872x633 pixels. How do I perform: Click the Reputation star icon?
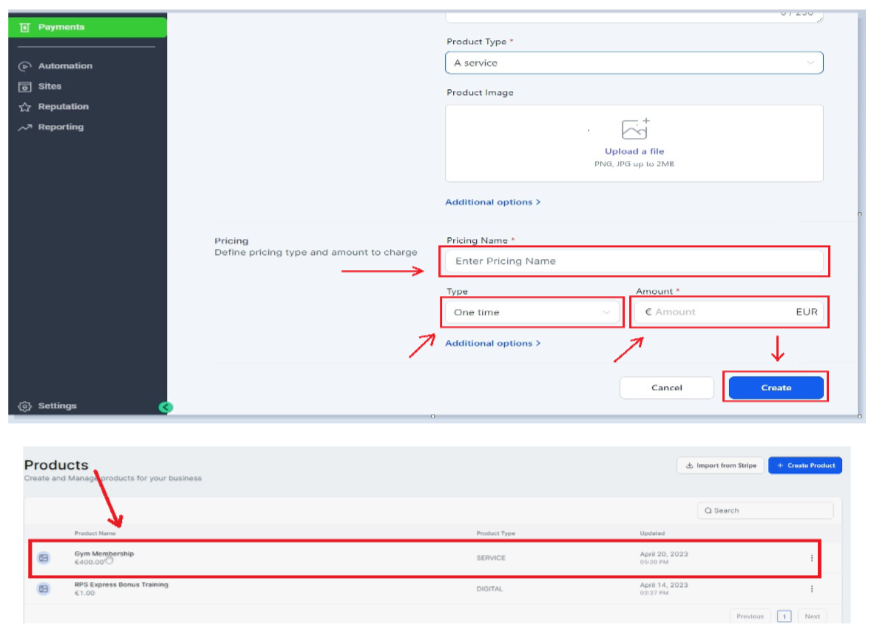click(25, 107)
